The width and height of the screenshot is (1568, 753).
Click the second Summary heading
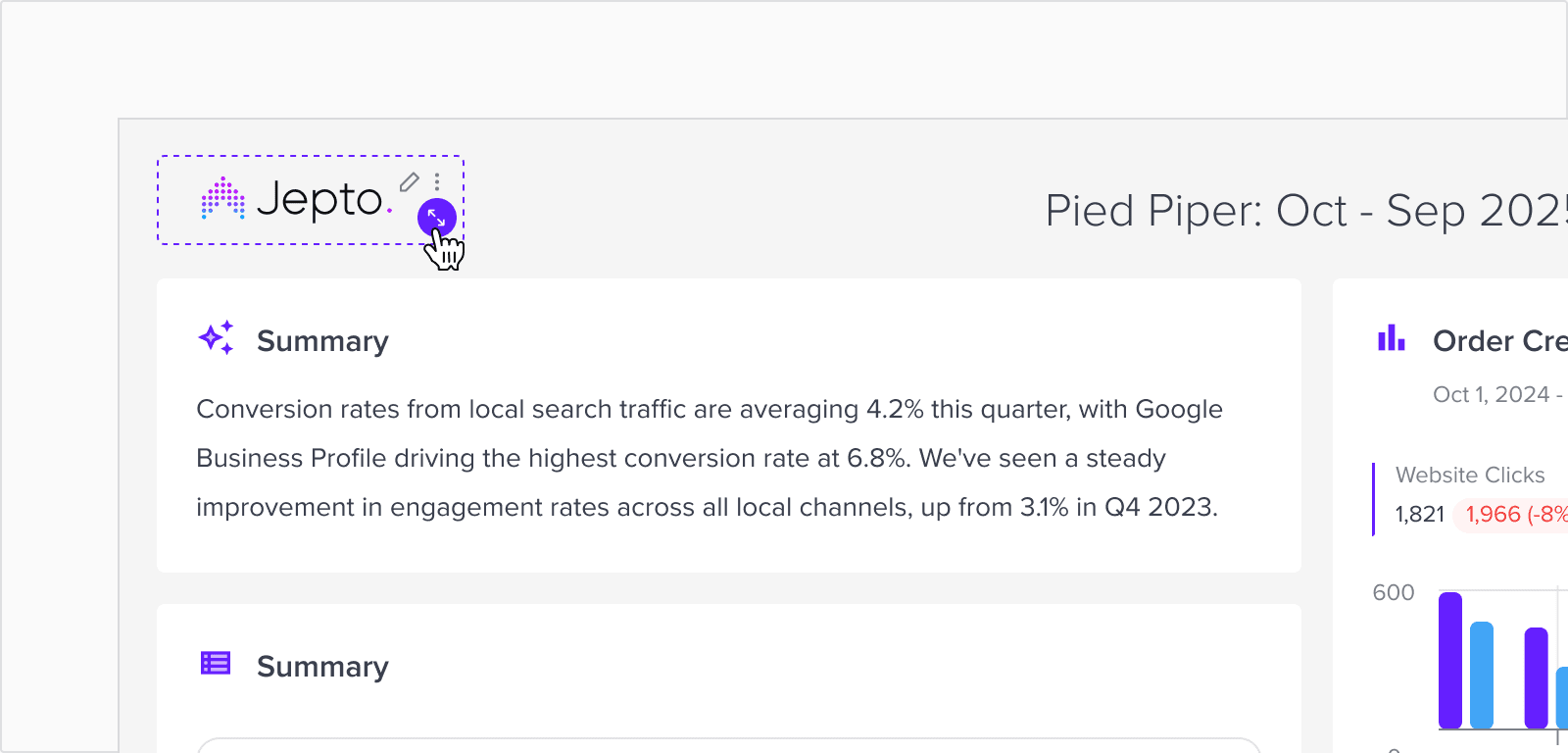click(322, 667)
